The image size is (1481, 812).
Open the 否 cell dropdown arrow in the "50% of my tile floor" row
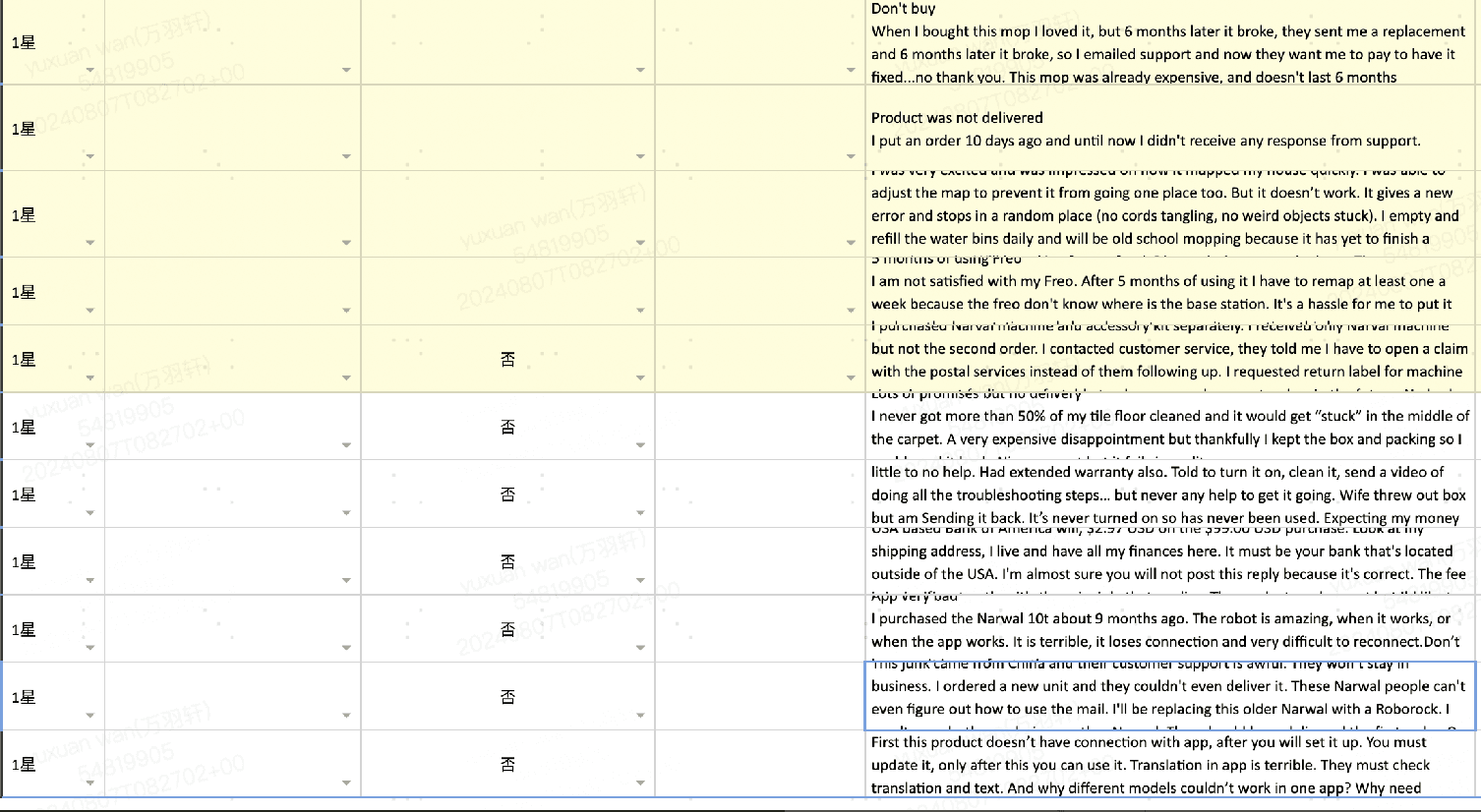[x=640, y=445]
